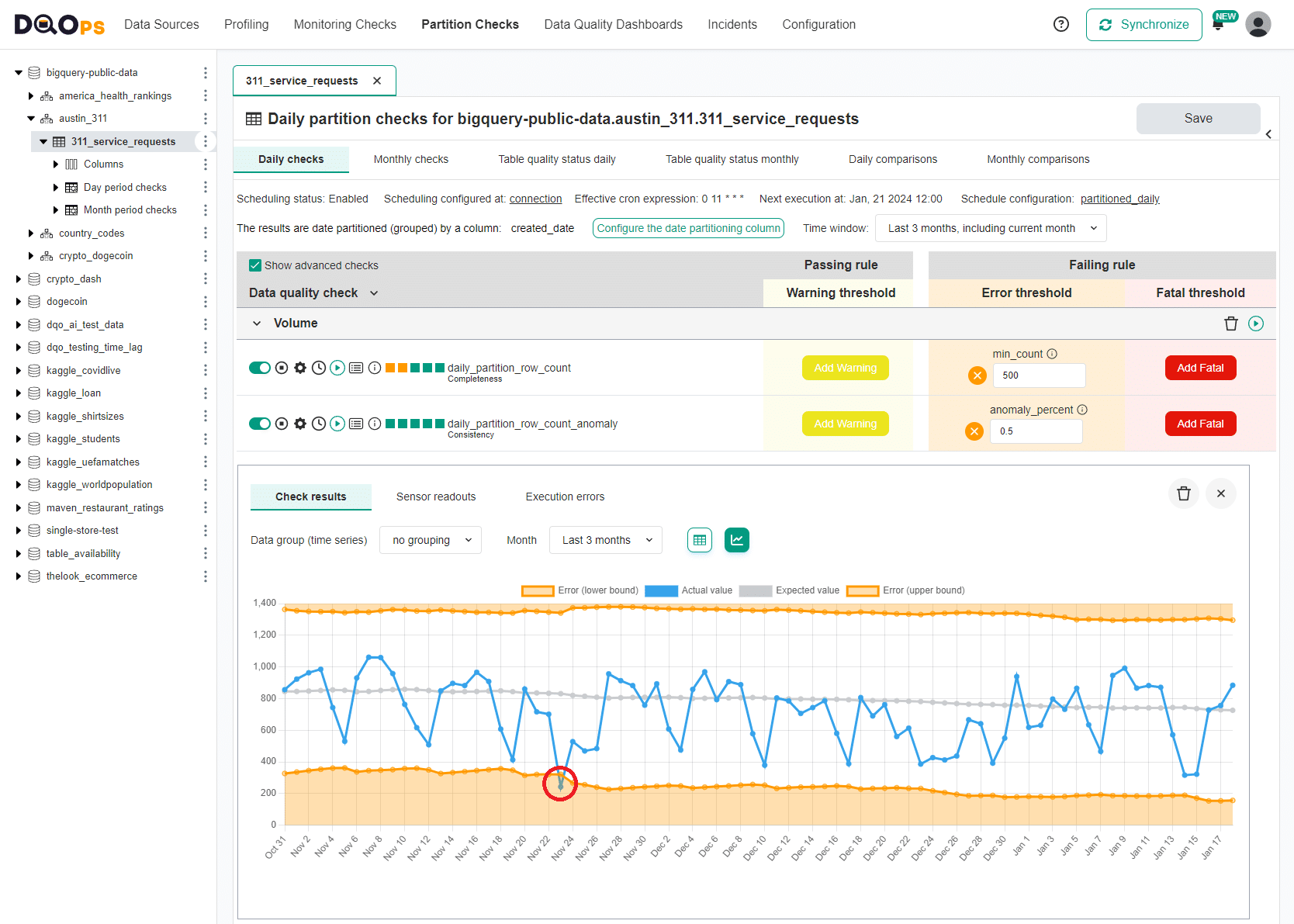This screenshot has width=1294, height=924.
Task: Open settings for daily_partition_row_count check
Action: (x=300, y=368)
